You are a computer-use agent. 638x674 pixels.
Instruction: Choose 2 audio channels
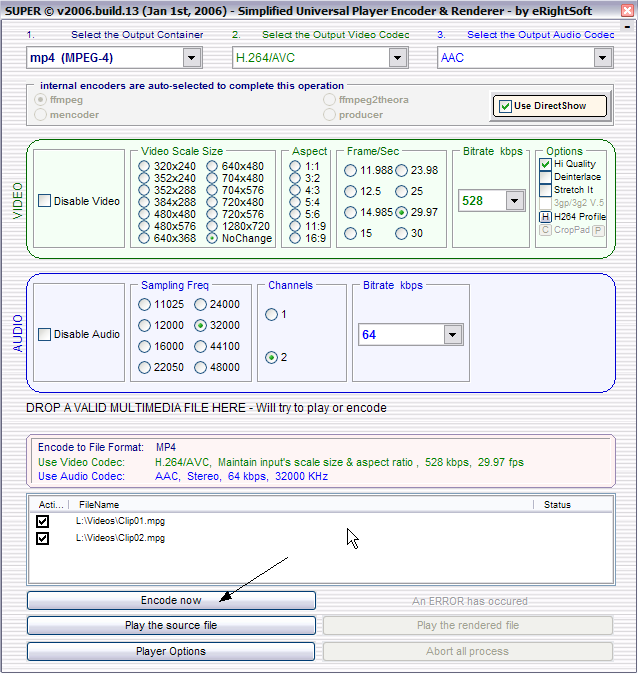[271, 358]
